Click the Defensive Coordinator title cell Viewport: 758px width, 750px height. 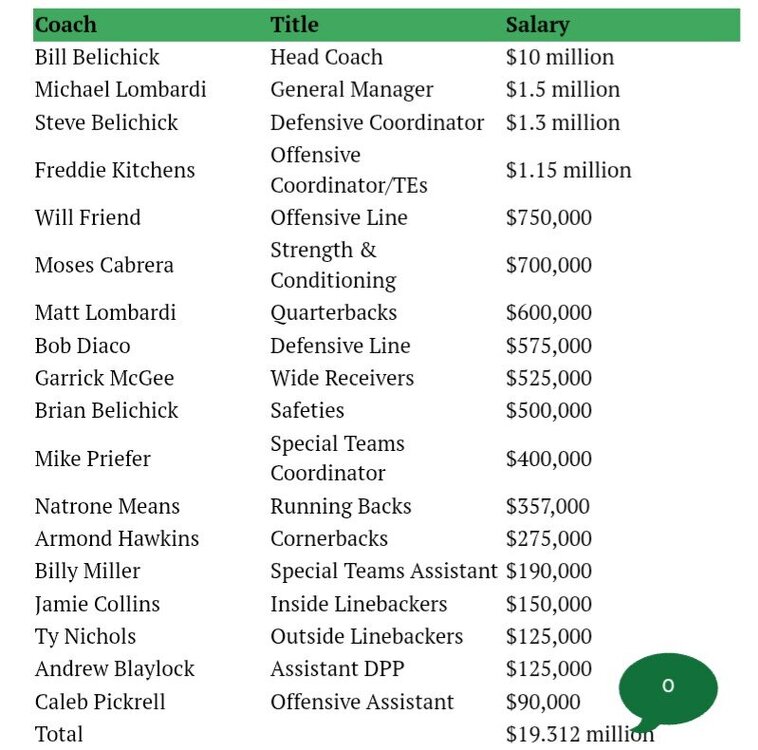[x=376, y=122]
